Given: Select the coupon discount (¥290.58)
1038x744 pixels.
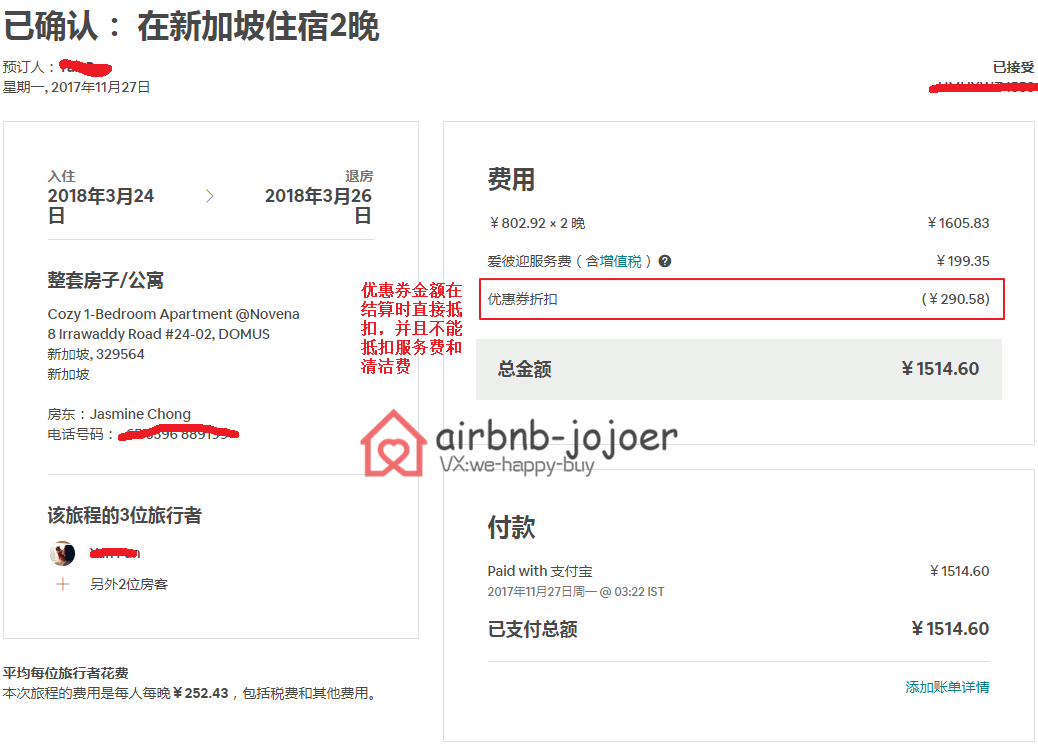Looking at the screenshot, I should [x=955, y=299].
